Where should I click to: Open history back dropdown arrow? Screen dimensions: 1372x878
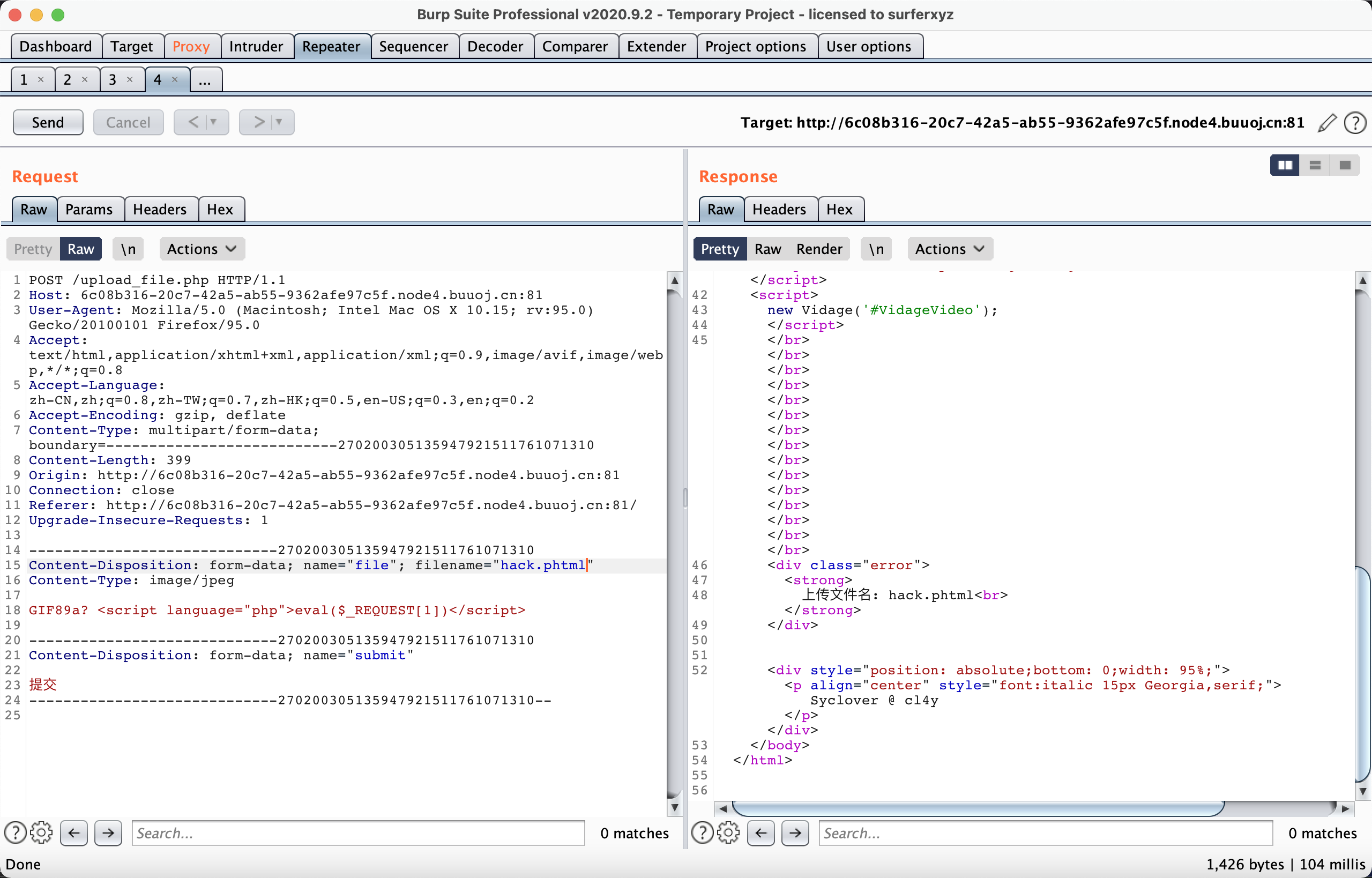pyautogui.click(x=214, y=122)
